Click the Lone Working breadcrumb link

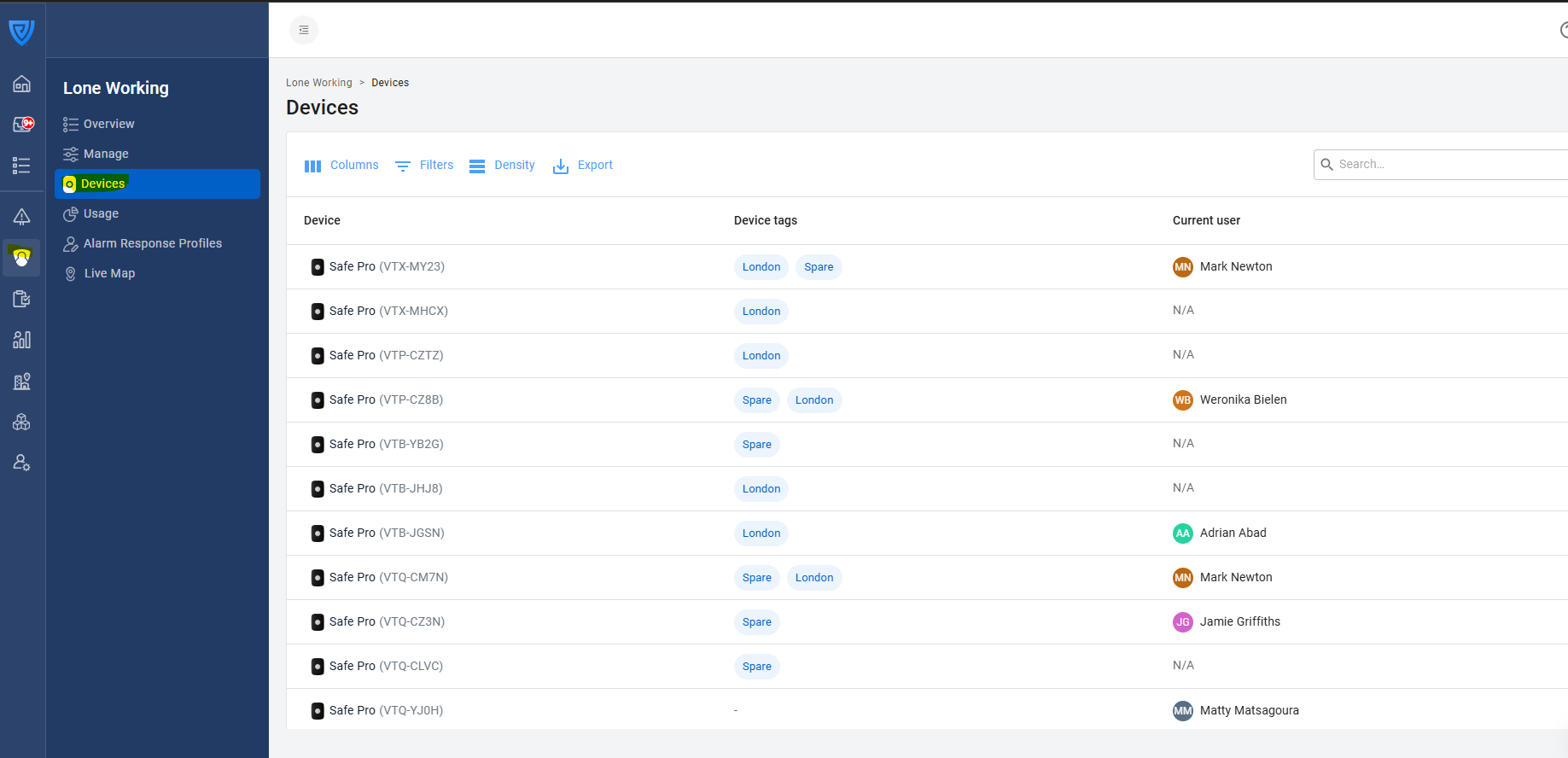pos(318,83)
